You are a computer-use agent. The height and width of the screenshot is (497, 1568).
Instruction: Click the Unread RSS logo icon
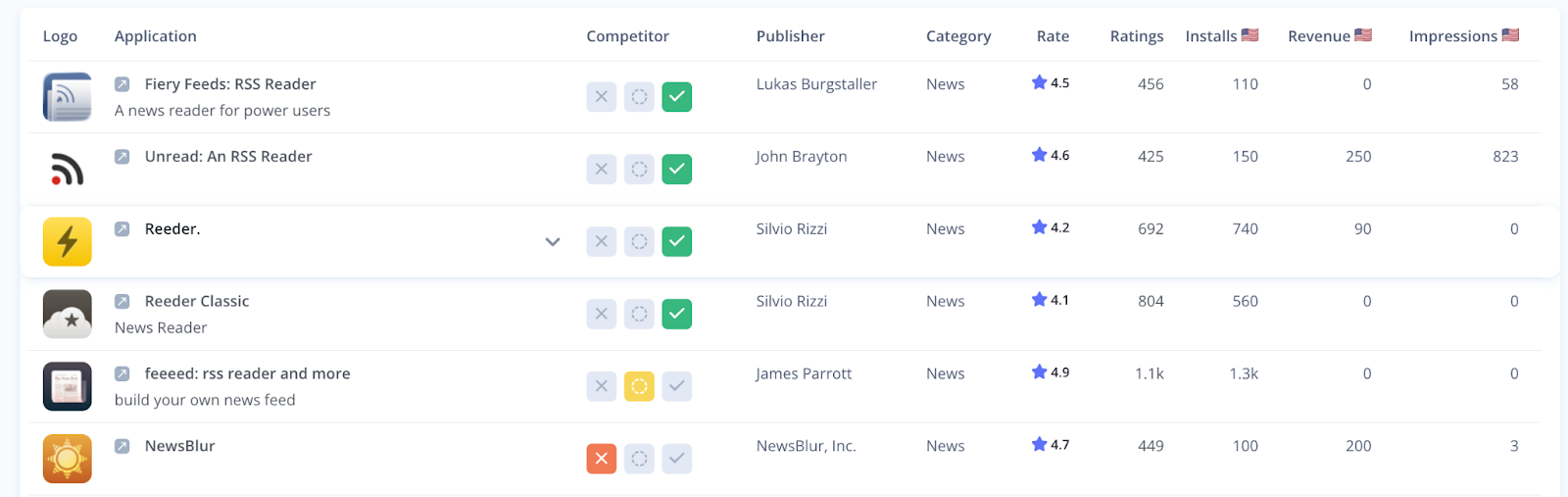tap(68, 170)
